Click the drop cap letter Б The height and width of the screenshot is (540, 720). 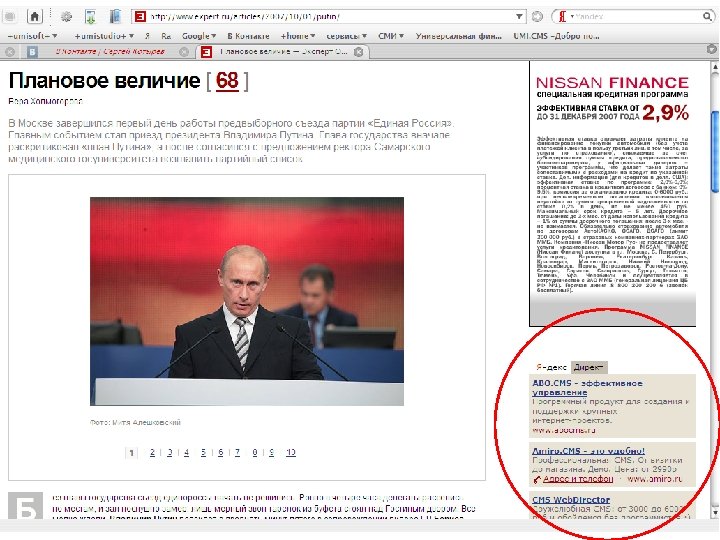[x=25, y=507]
